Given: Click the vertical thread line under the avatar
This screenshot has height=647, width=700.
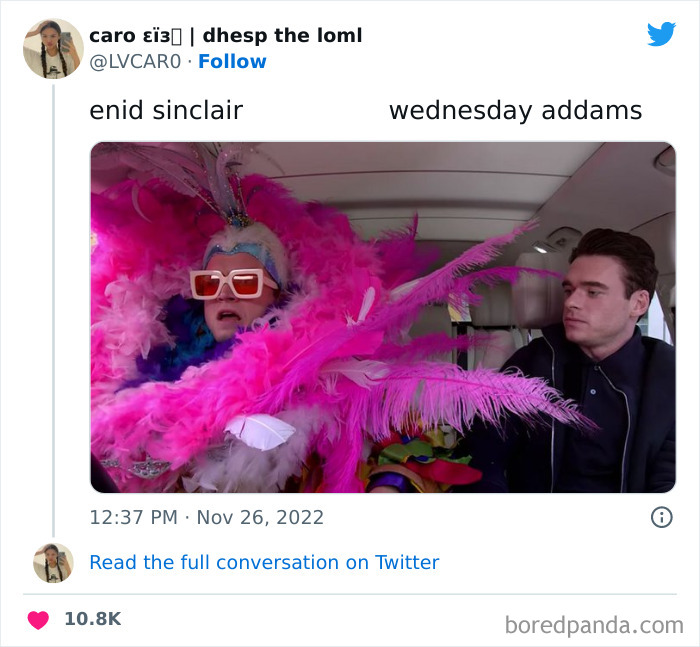Looking at the screenshot, I should (54, 310).
